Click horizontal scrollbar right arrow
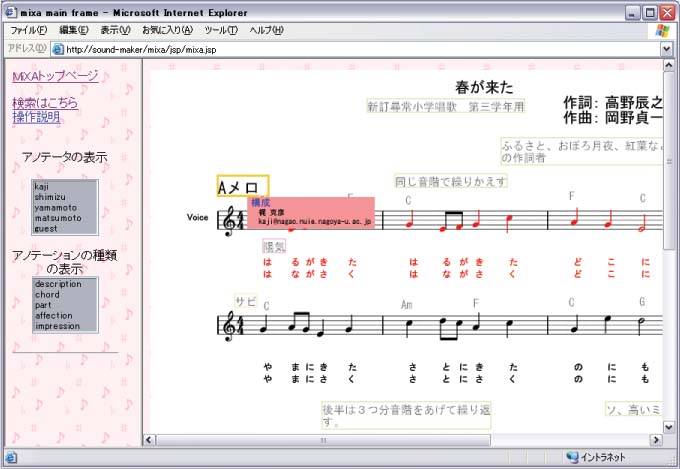The height and width of the screenshot is (469, 680). click(x=656, y=440)
